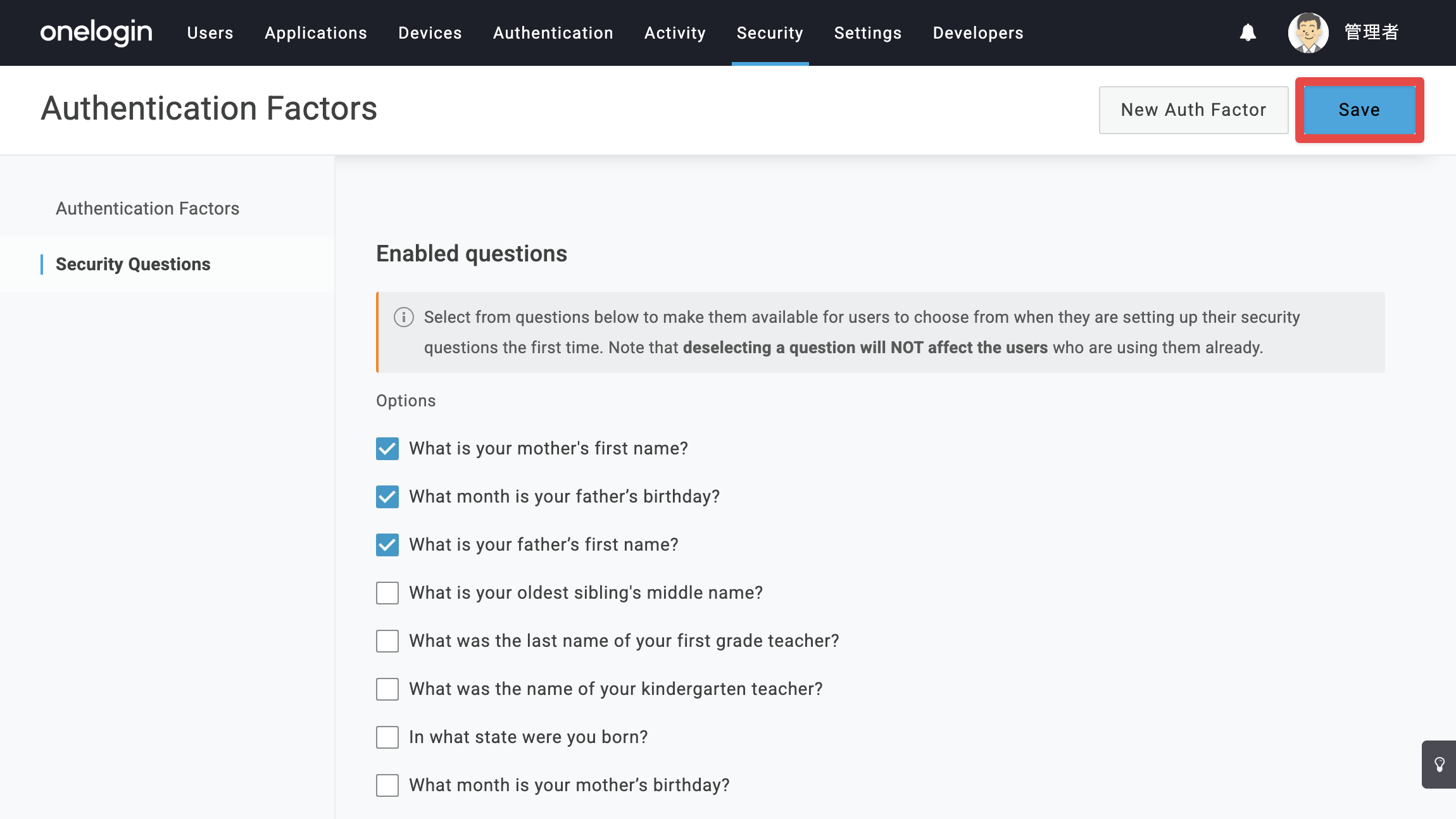Check "What month is your mother's birthday?"

[387, 785]
